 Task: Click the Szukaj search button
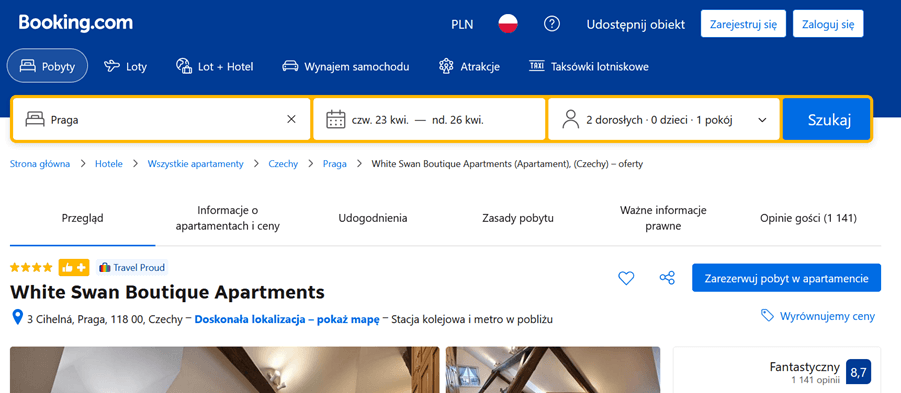tap(826, 120)
